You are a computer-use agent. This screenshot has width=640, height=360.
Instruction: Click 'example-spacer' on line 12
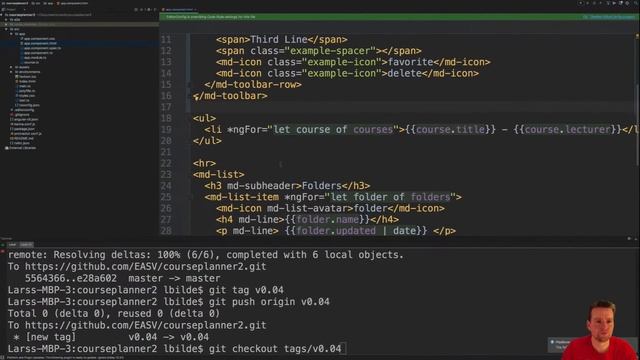click(x=330, y=51)
